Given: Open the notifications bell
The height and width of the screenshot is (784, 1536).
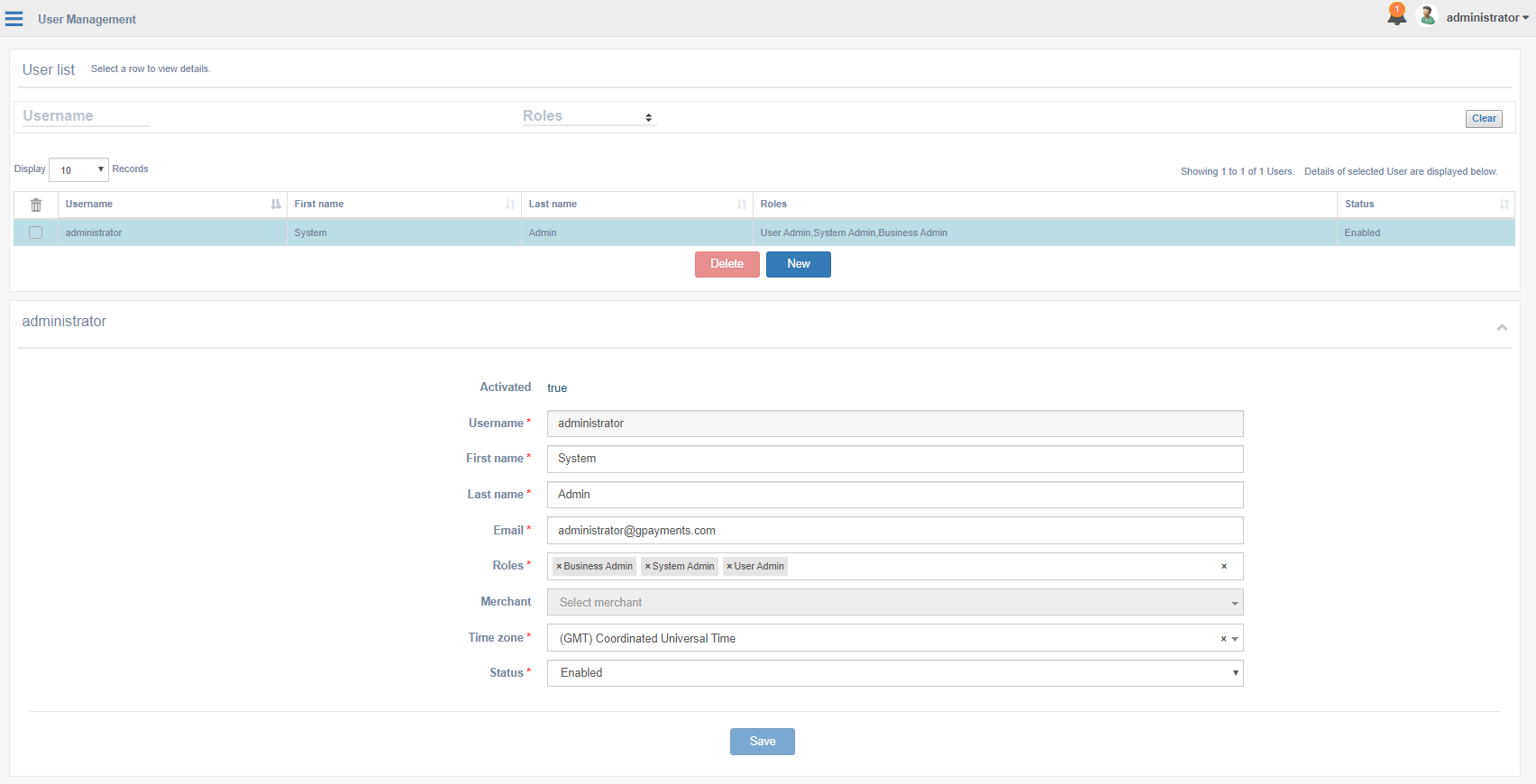Looking at the screenshot, I should pos(1396,15).
